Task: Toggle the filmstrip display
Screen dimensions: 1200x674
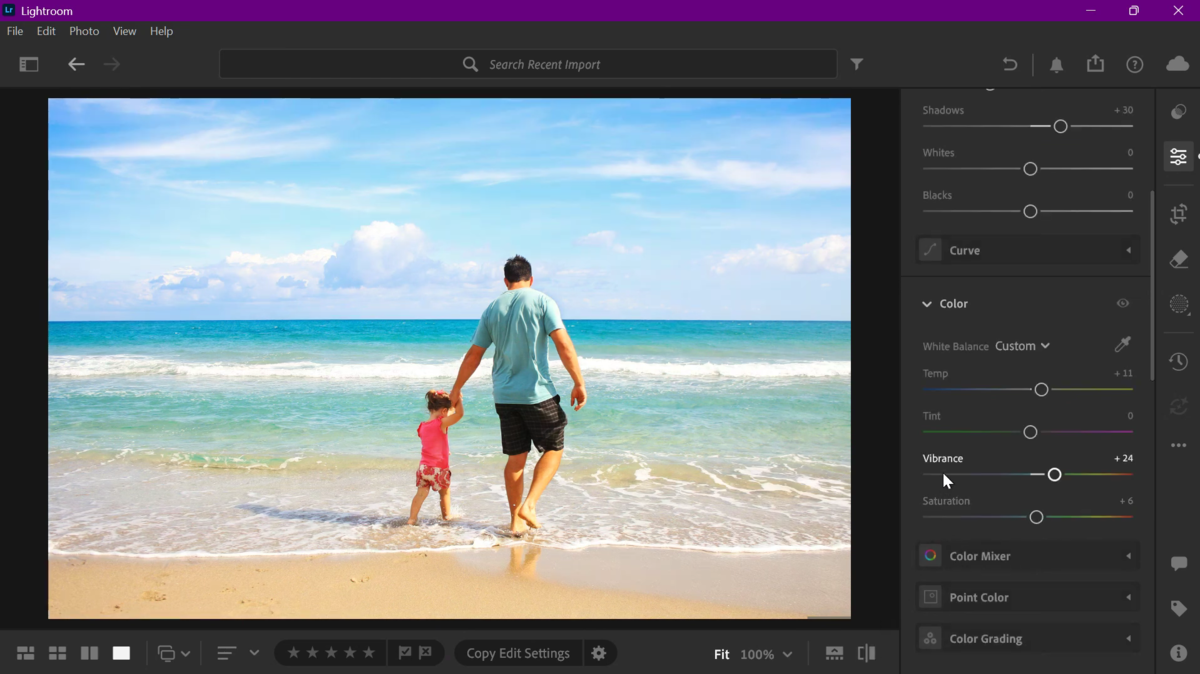Action: coord(834,653)
